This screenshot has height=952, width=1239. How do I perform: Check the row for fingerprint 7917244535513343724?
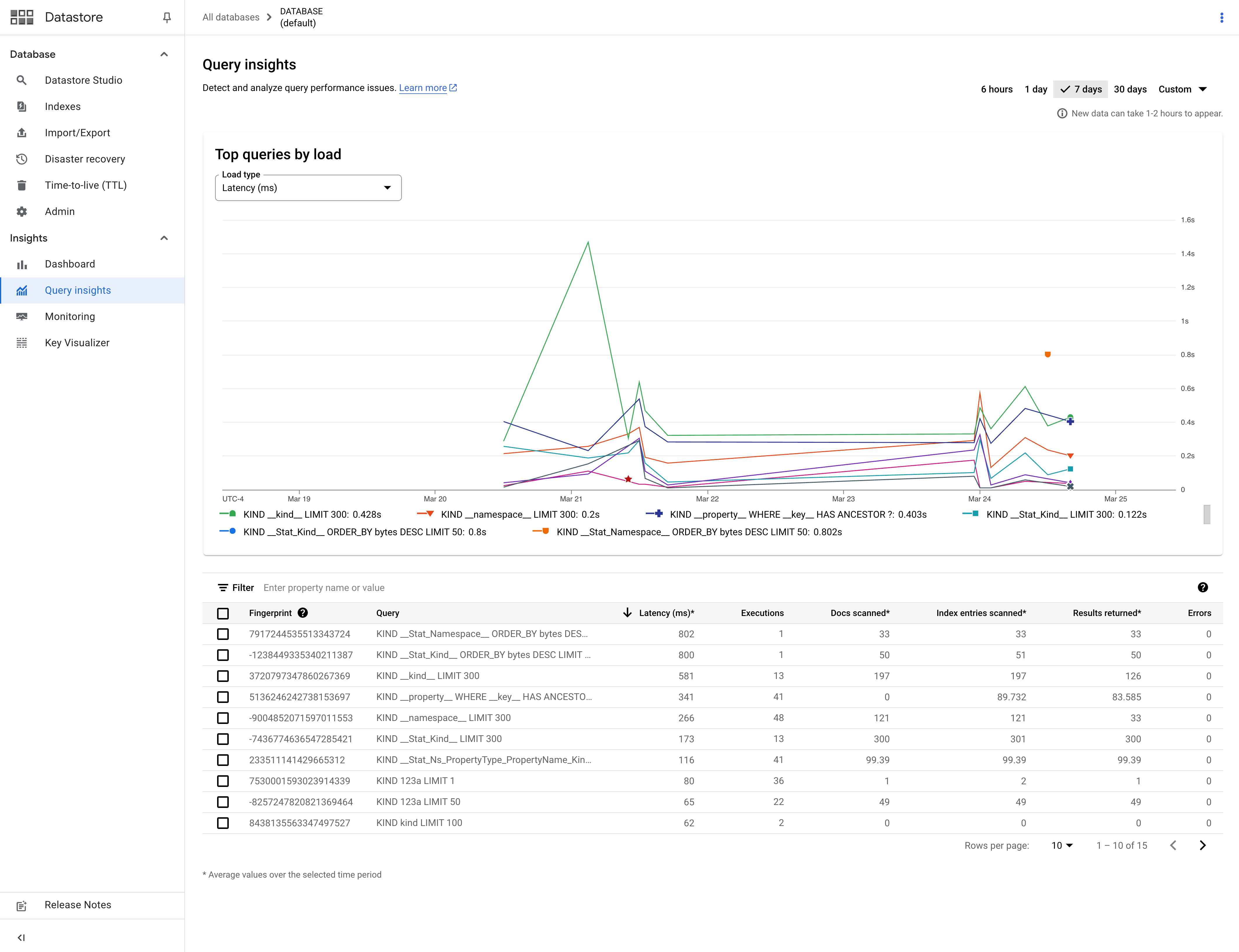[x=223, y=634]
